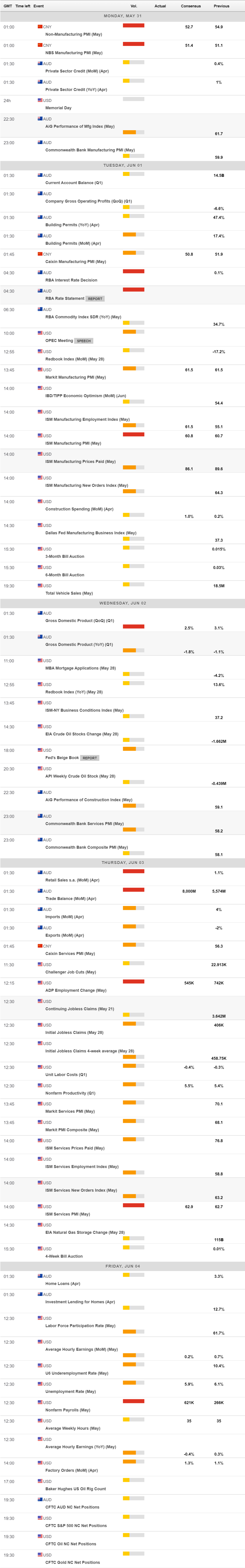Open REPORT tag on Fed's Beige Book
245x1568 pixels.
[90, 758]
